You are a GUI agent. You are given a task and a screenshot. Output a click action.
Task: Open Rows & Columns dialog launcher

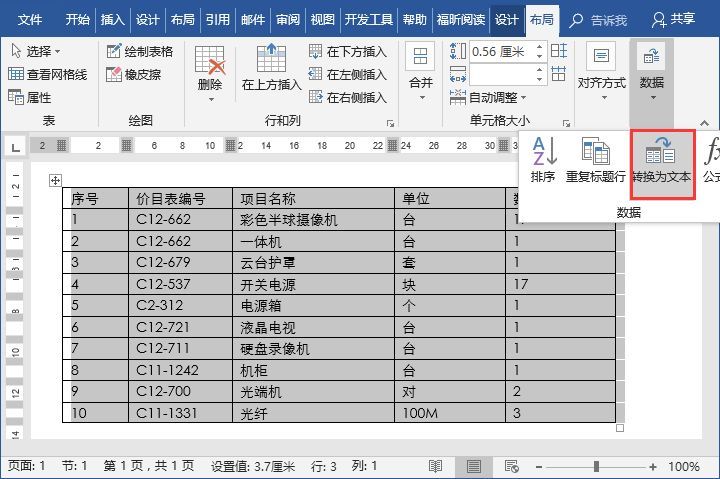click(390, 123)
